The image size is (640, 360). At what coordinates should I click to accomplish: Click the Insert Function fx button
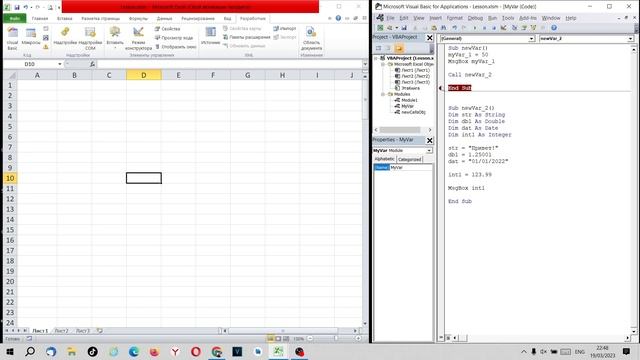pyautogui.click(x=92, y=64)
